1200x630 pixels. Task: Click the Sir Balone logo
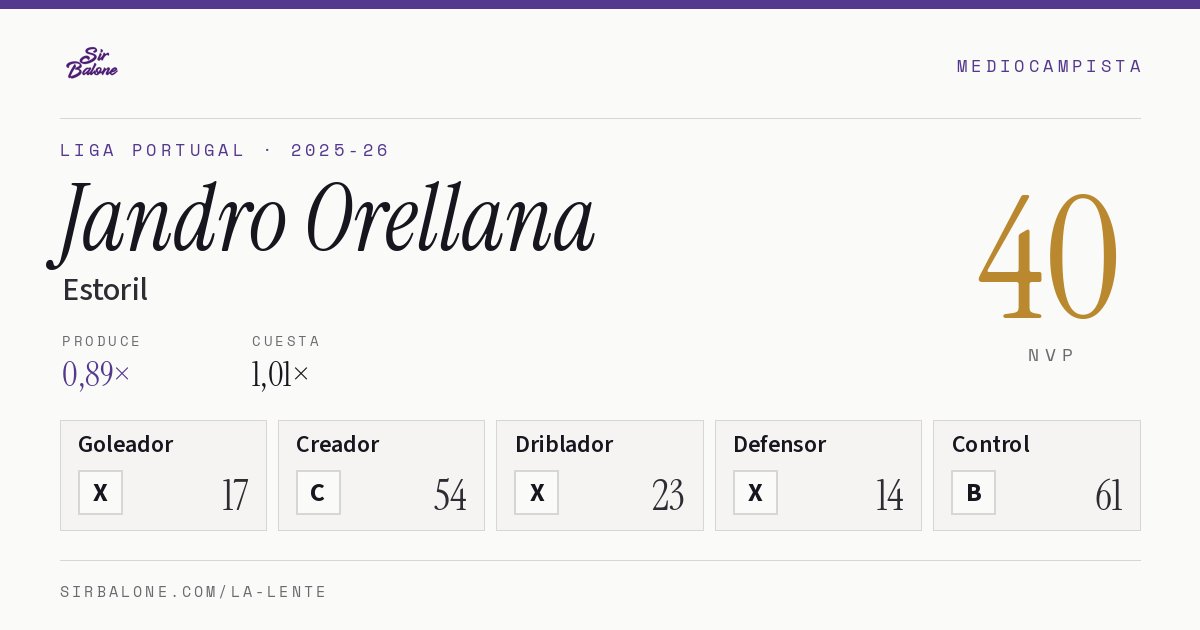(92, 63)
